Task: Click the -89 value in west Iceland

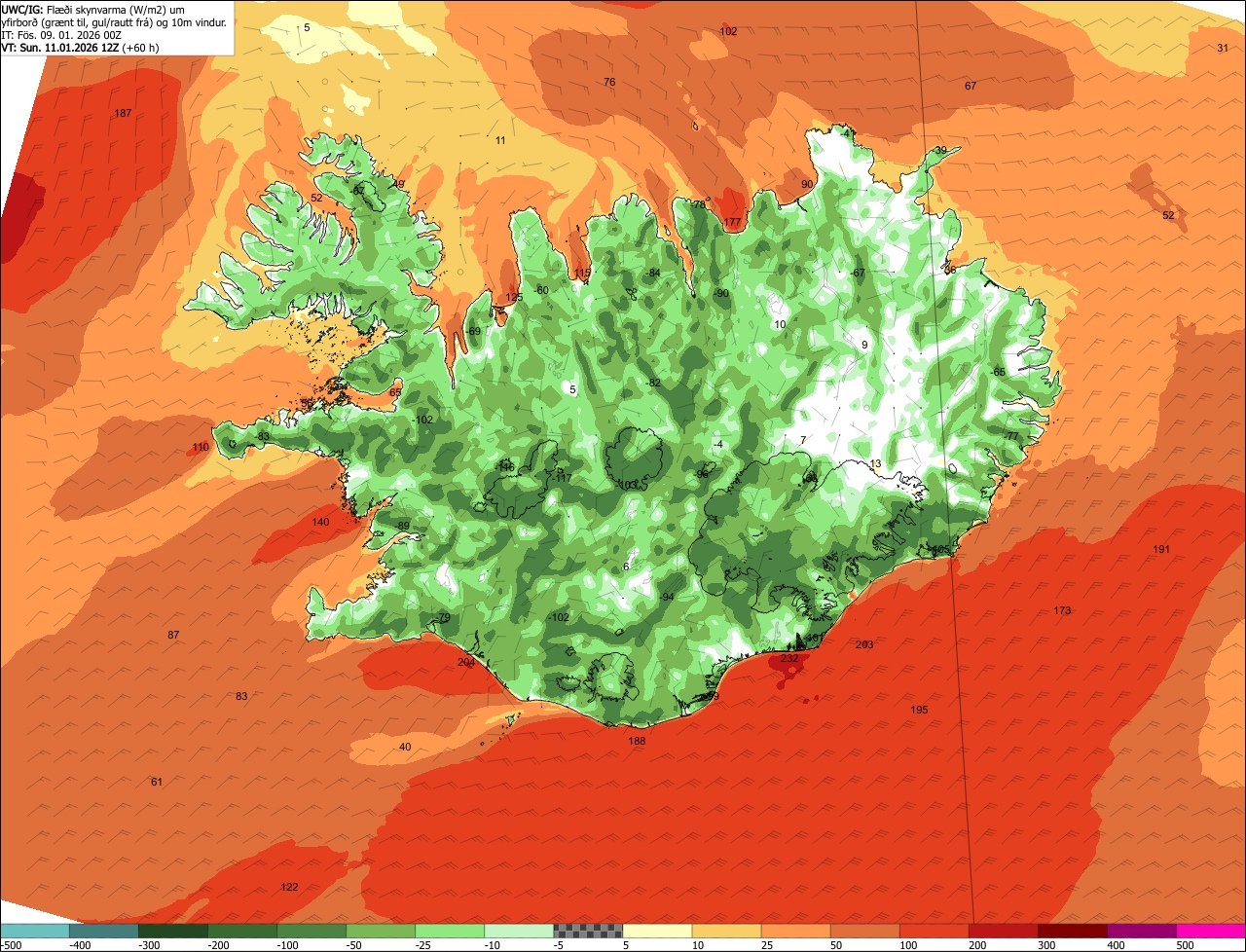Action: pos(403,526)
